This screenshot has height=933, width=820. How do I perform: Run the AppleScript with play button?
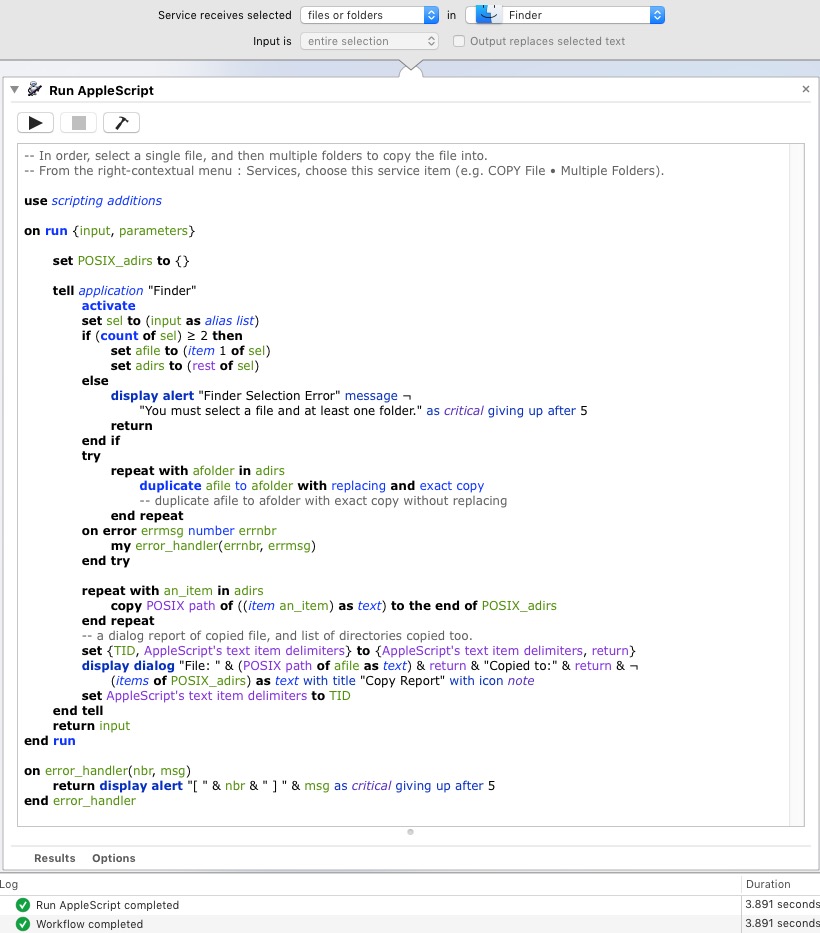(36, 123)
